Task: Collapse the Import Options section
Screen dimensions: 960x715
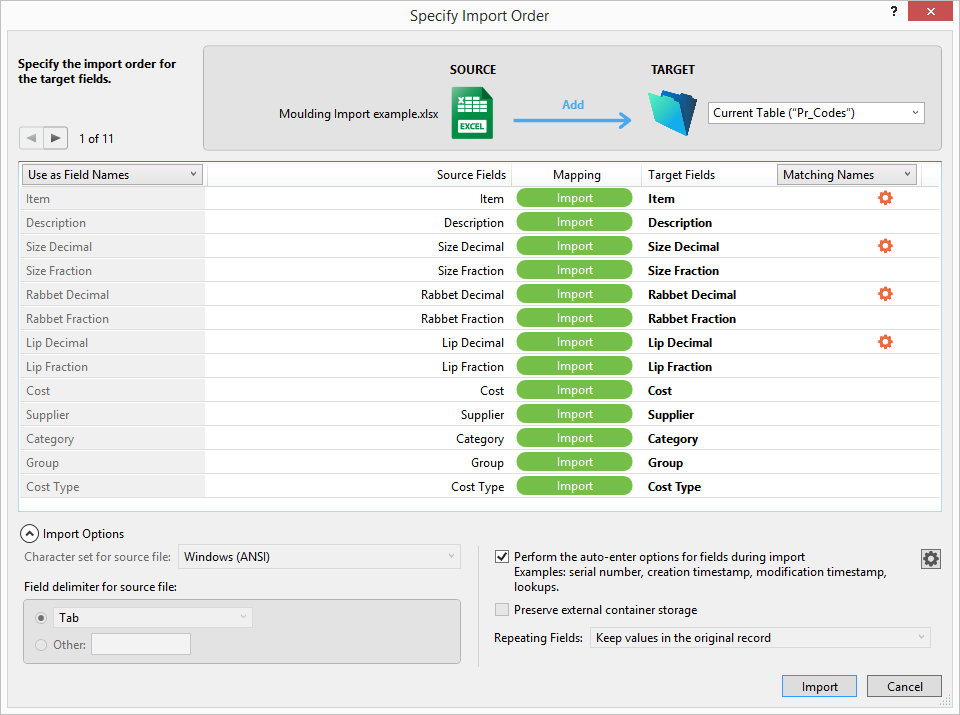Action: (29, 534)
